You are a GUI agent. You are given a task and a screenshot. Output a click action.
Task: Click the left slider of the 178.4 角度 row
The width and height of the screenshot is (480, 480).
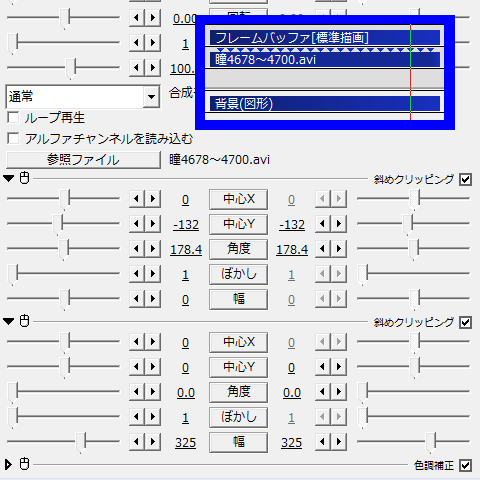(63, 249)
